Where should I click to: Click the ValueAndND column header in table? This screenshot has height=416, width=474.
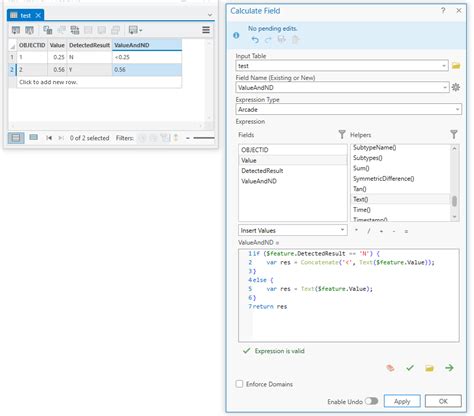pyautogui.click(x=147, y=45)
